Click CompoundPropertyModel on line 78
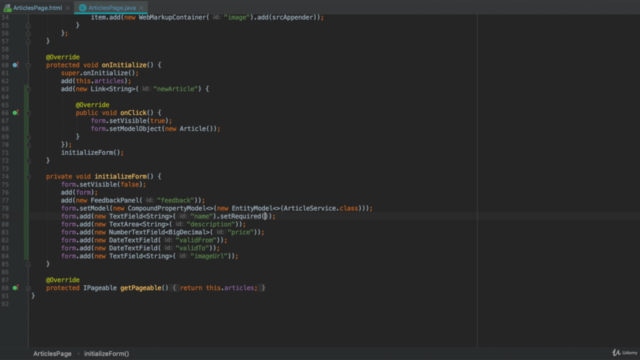 click(167, 209)
